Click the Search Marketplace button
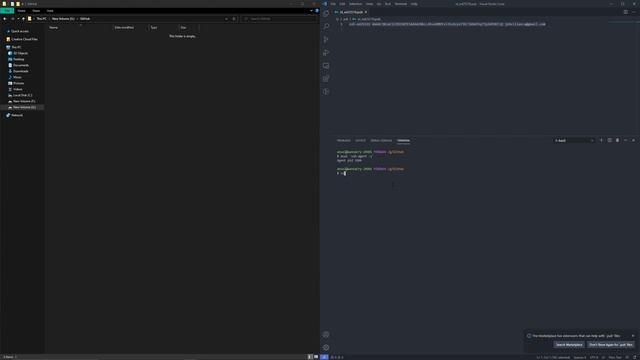The height and width of the screenshot is (360, 640). coord(569,344)
